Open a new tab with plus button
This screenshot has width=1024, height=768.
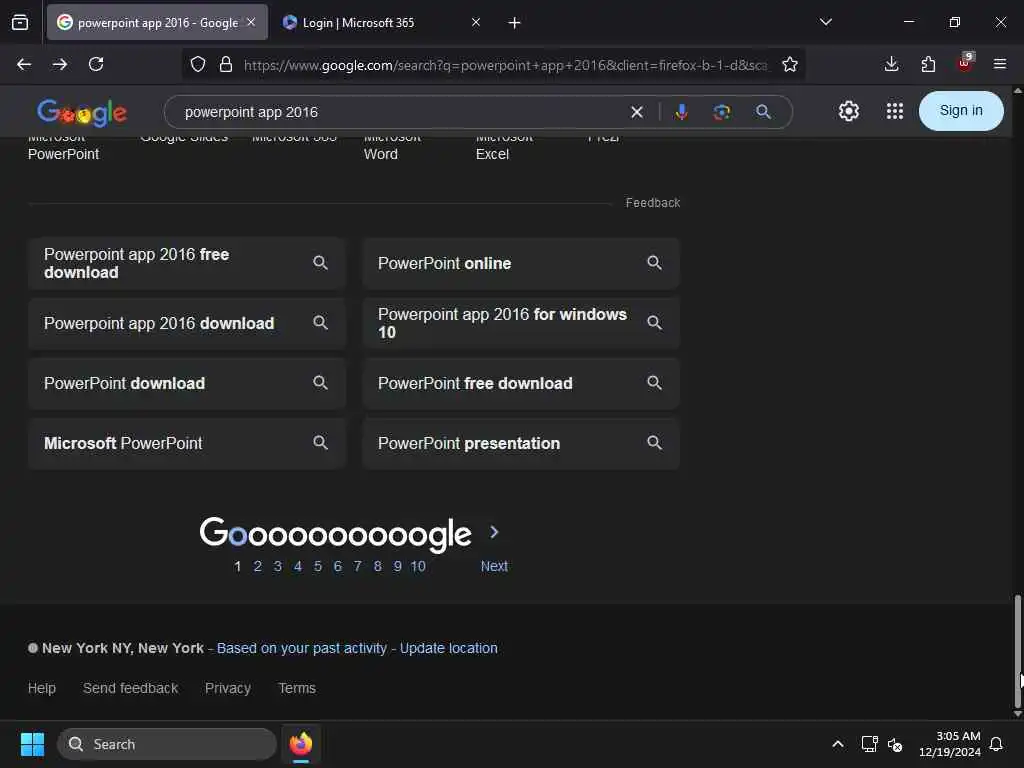(514, 22)
